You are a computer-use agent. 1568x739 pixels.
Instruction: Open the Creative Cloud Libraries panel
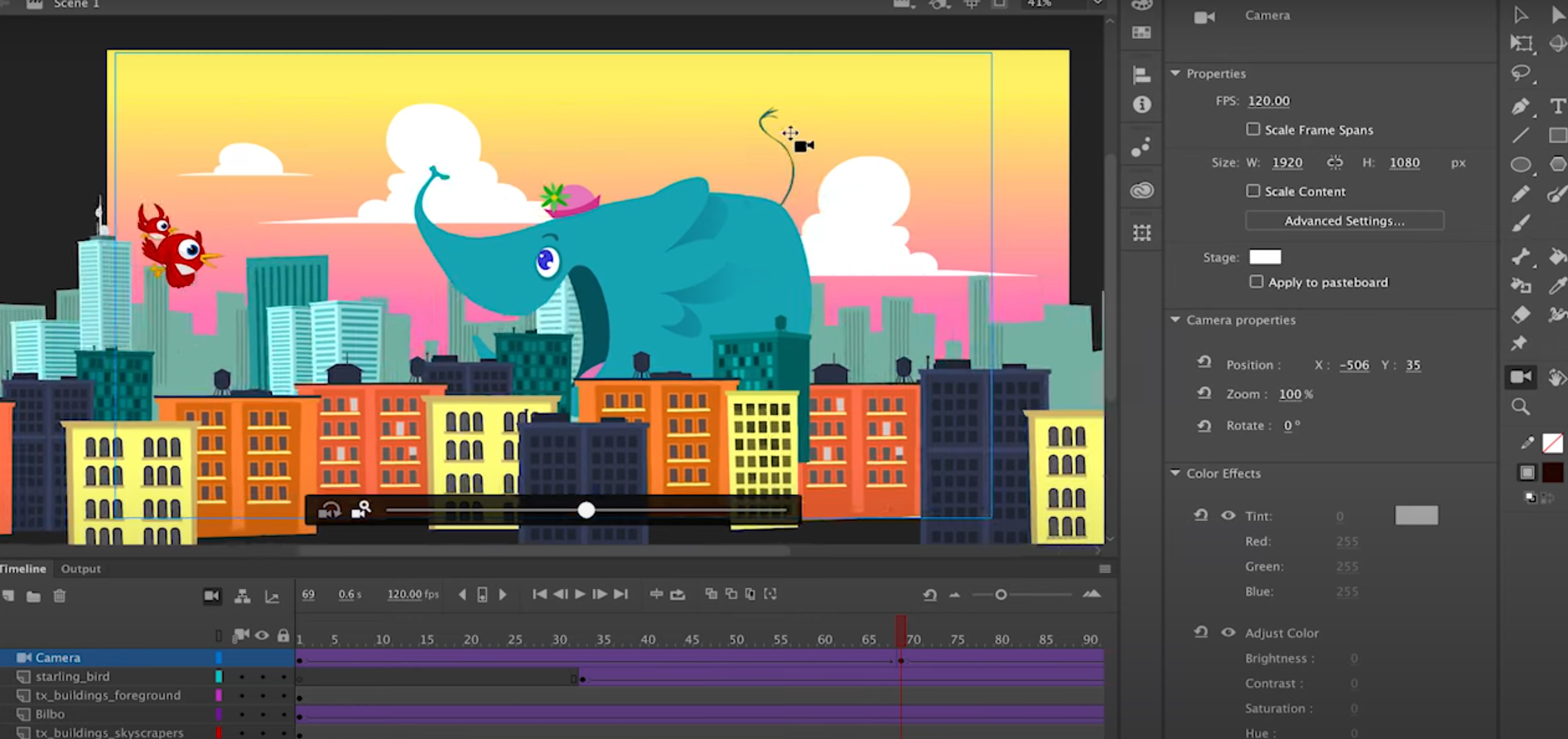pos(1141,191)
